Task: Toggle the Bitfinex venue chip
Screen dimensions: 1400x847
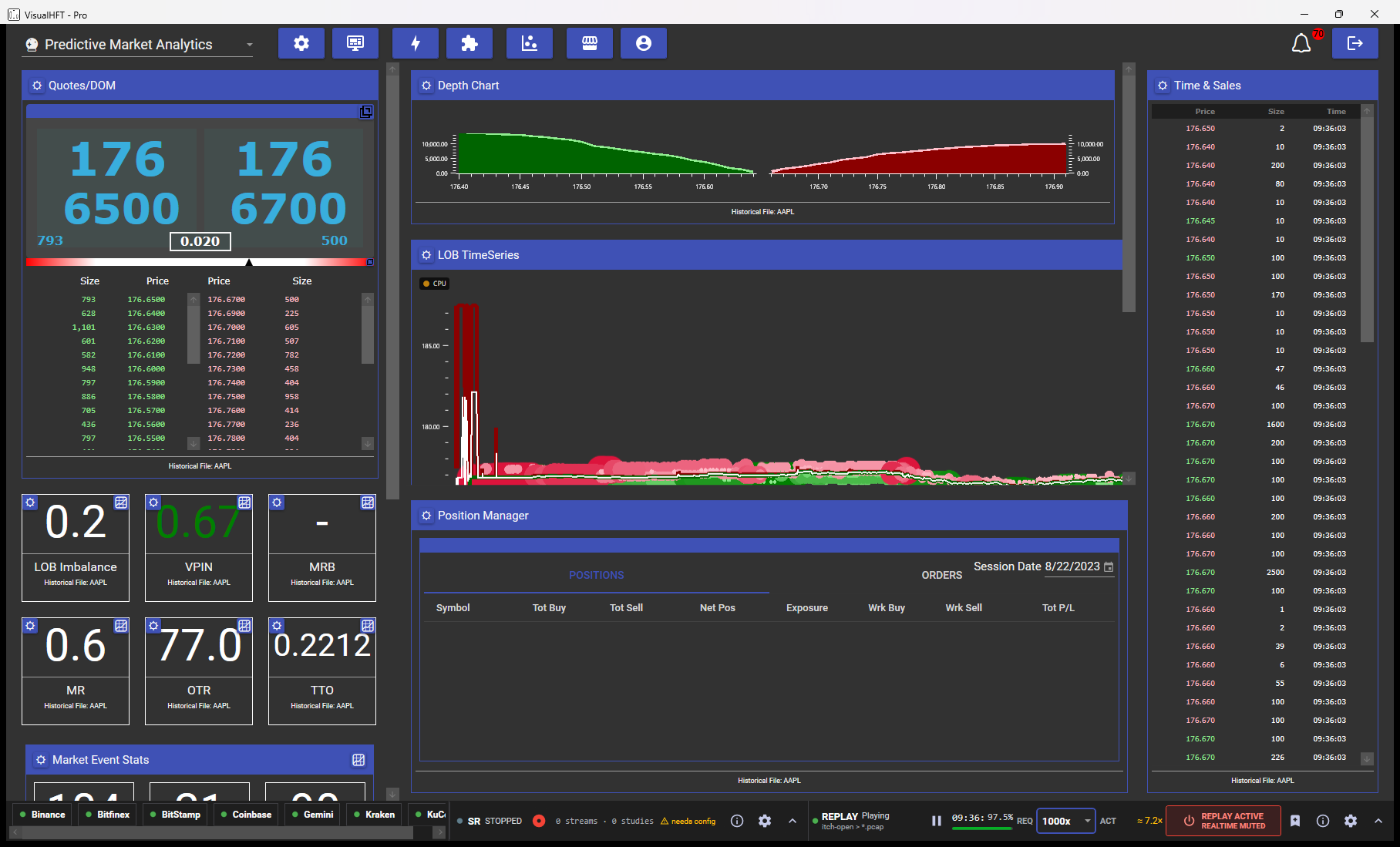Action: [107, 815]
